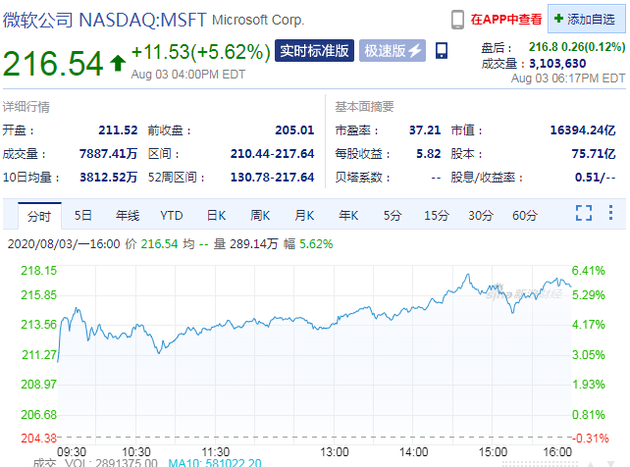Image resolution: width=630 pixels, height=467 pixels.
Task: Show the 日K chart tab
Action: [x=217, y=215]
